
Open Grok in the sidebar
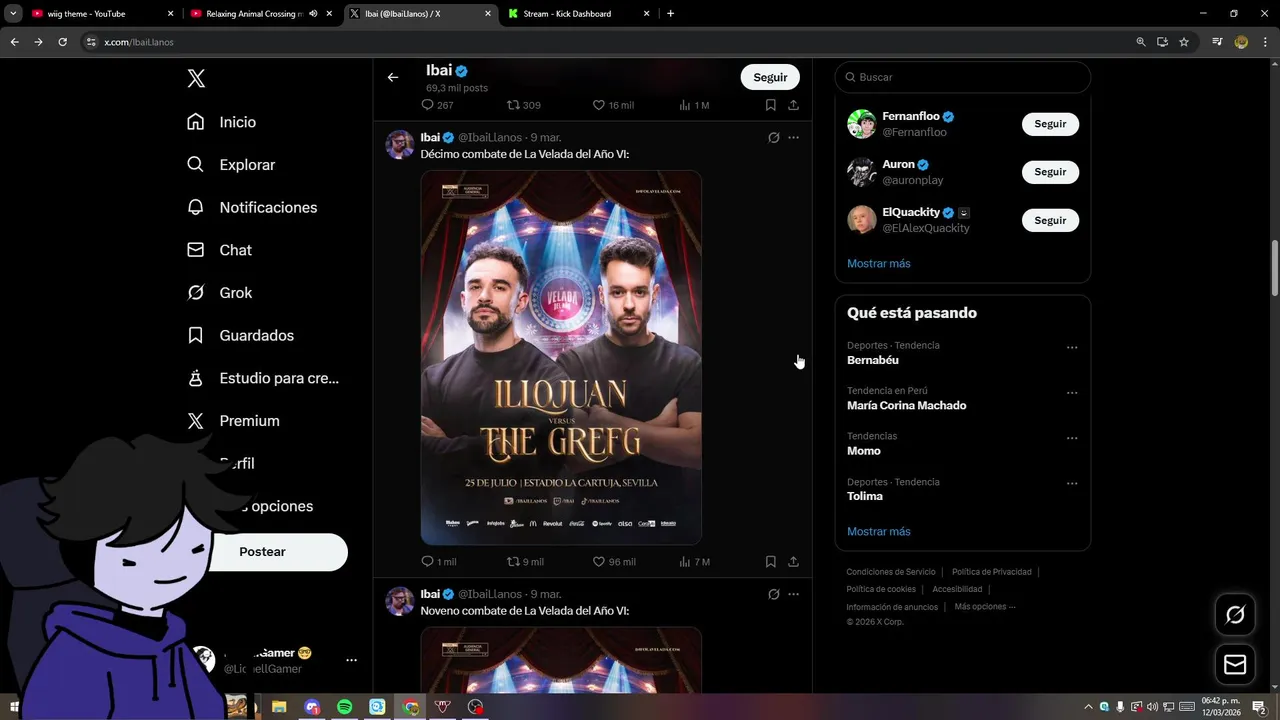pos(219,293)
